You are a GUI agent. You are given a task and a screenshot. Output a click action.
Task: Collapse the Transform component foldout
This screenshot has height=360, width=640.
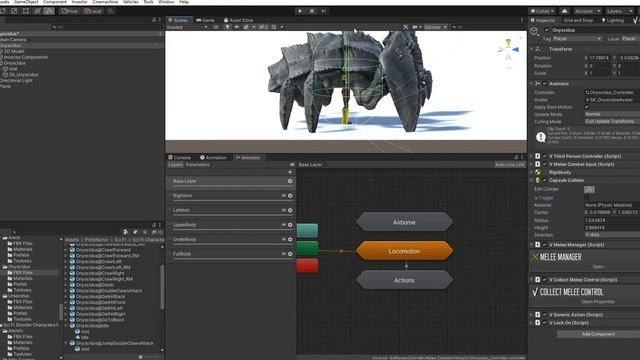(532, 49)
